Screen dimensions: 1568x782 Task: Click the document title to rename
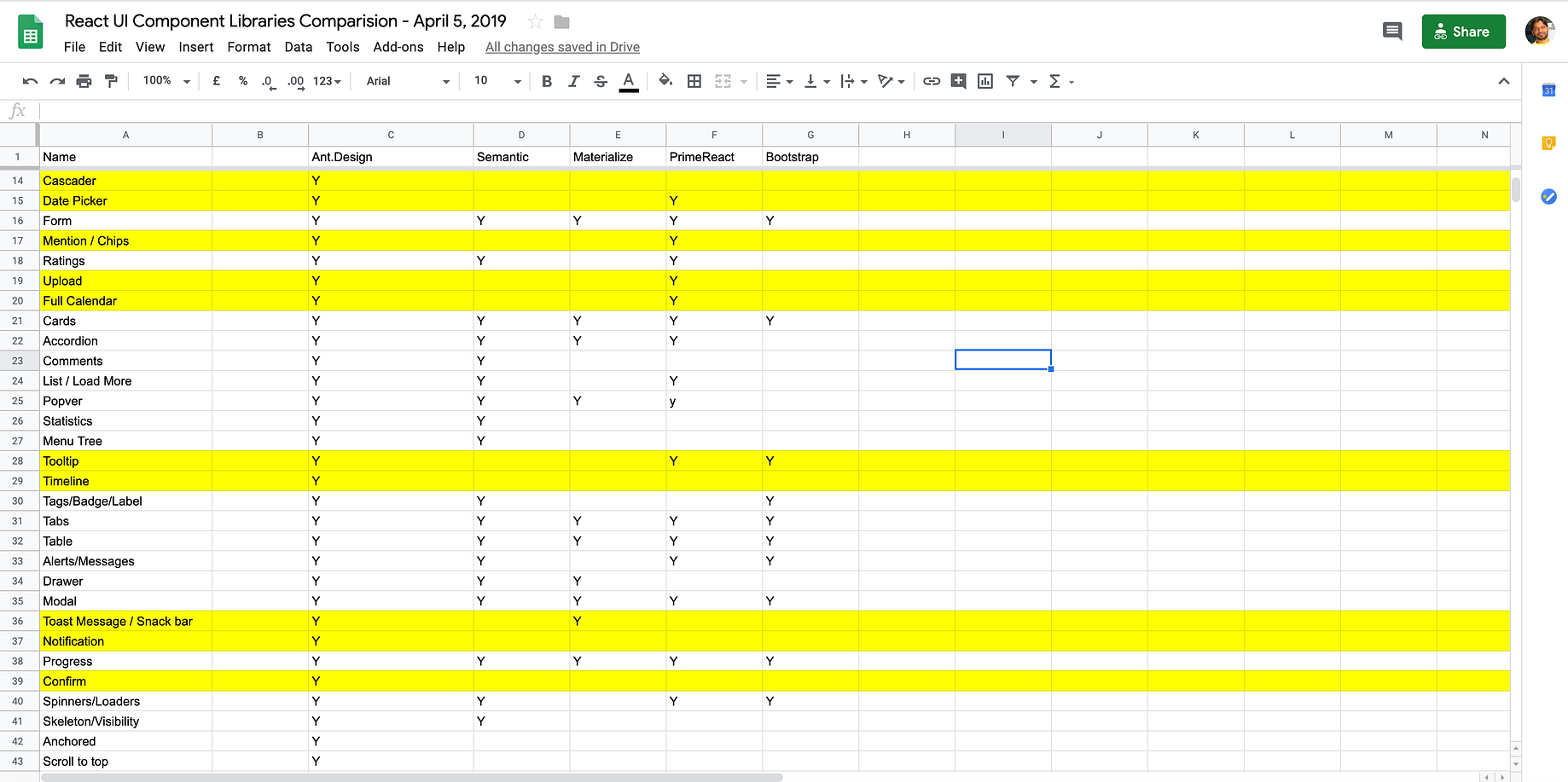click(286, 21)
